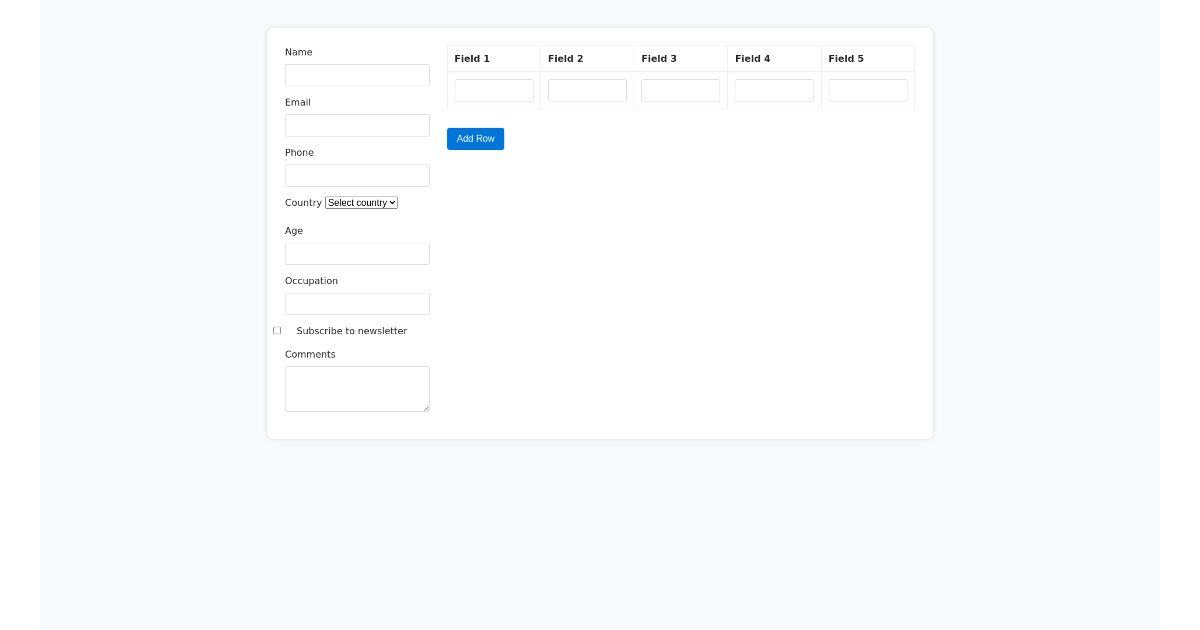
Task: Focus the Field 2 table input
Action: (x=587, y=91)
